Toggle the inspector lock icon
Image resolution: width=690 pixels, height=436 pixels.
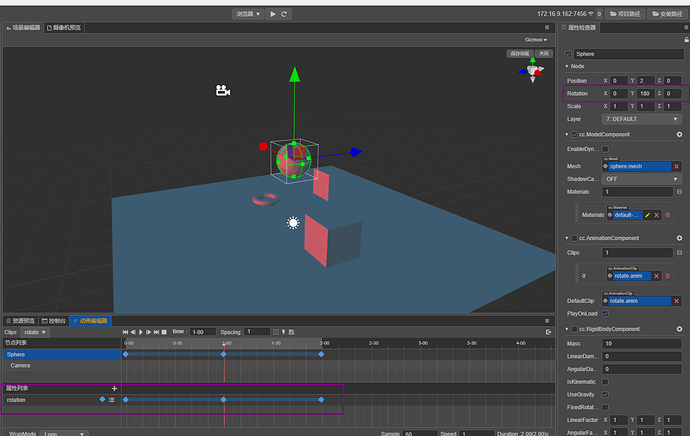(686, 40)
